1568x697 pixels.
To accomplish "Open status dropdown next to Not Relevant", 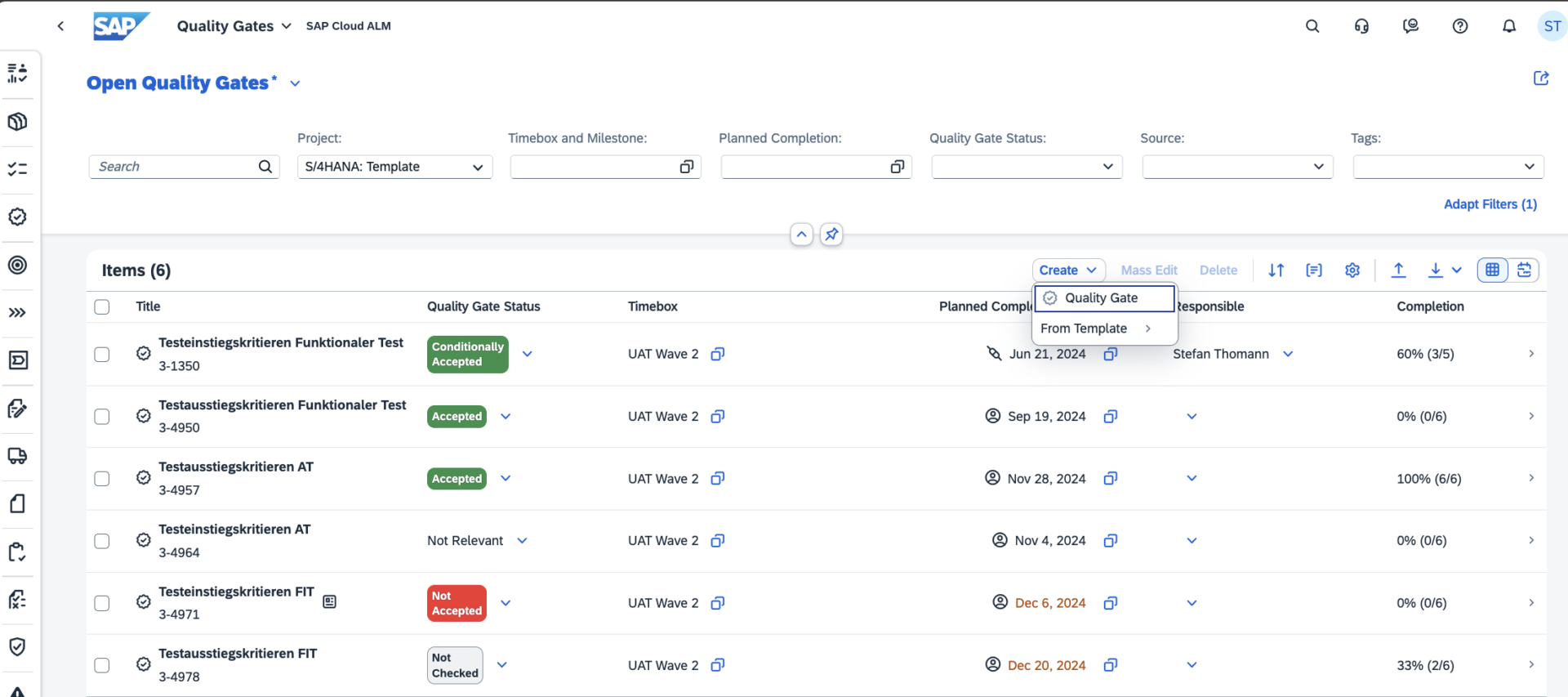I will pos(522,541).
